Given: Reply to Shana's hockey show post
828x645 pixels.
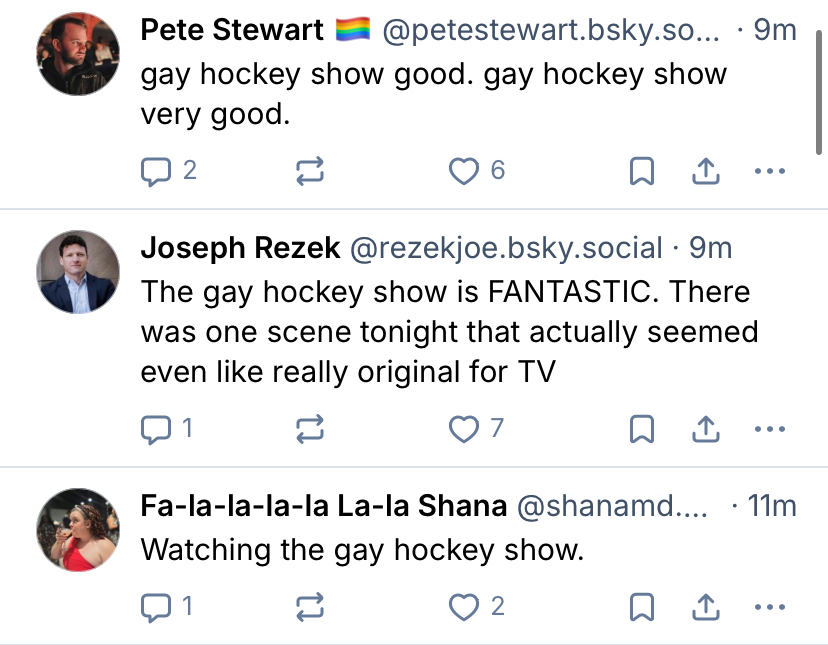Looking at the screenshot, I should (x=156, y=606).
